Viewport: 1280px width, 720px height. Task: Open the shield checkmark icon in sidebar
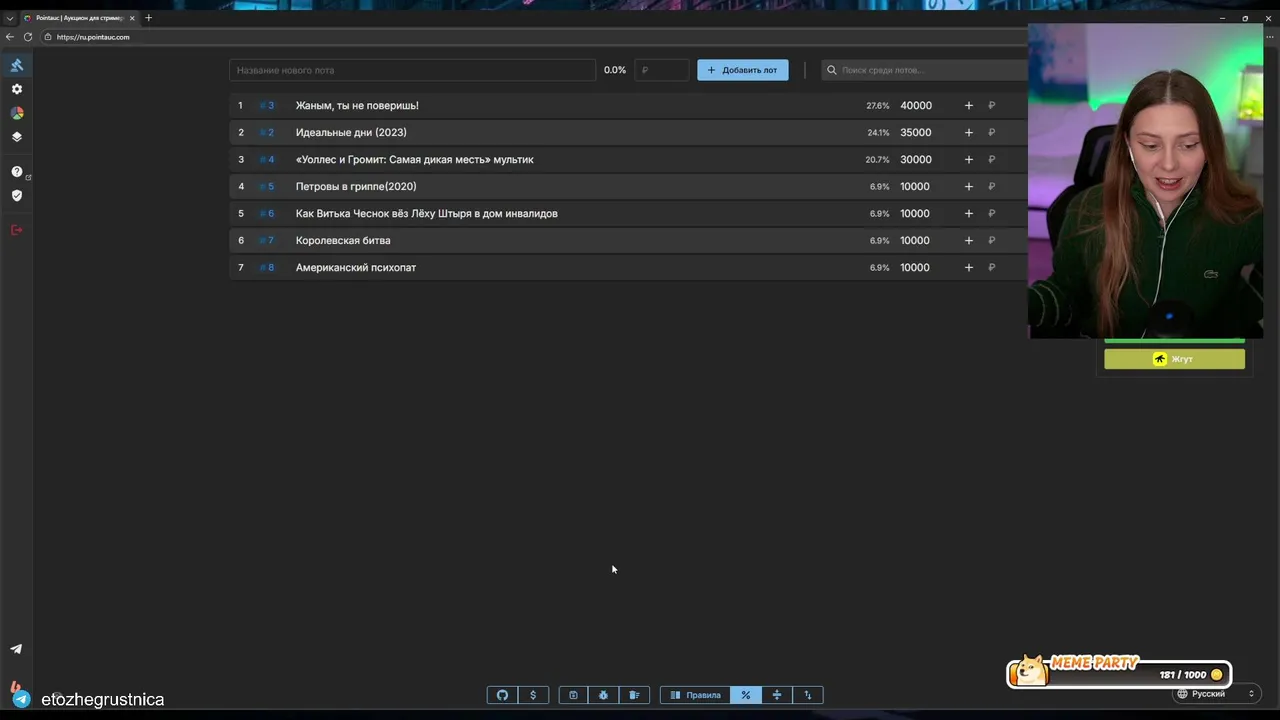(x=16, y=196)
